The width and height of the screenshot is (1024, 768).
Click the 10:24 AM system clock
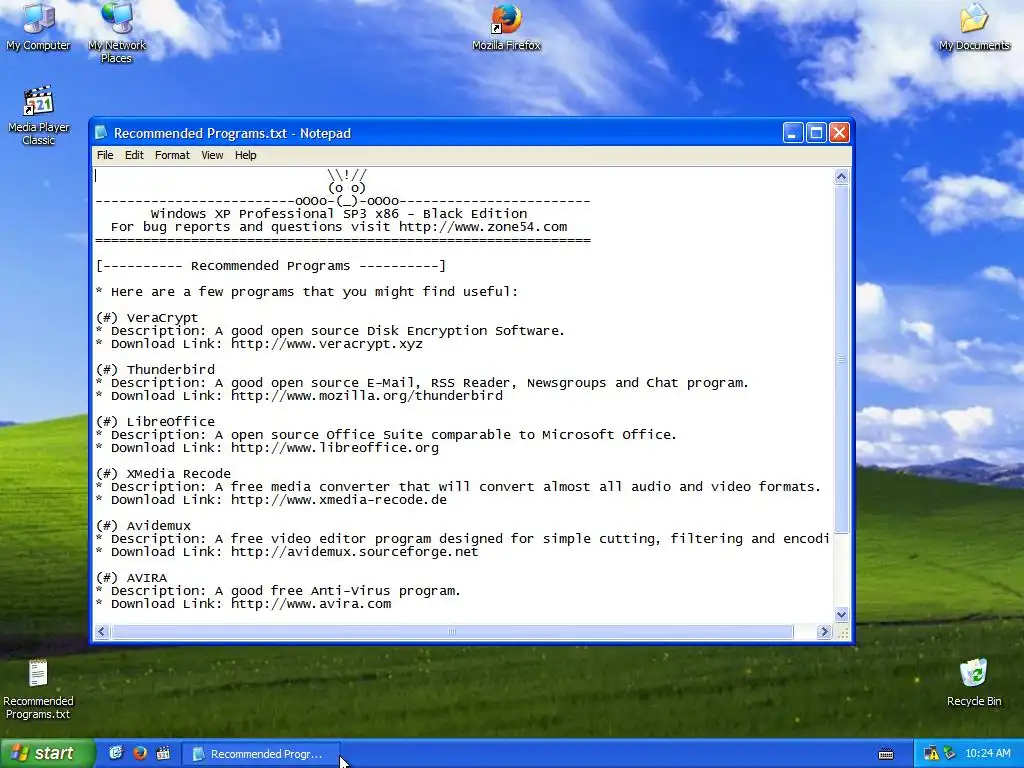[x=987, y=754]
